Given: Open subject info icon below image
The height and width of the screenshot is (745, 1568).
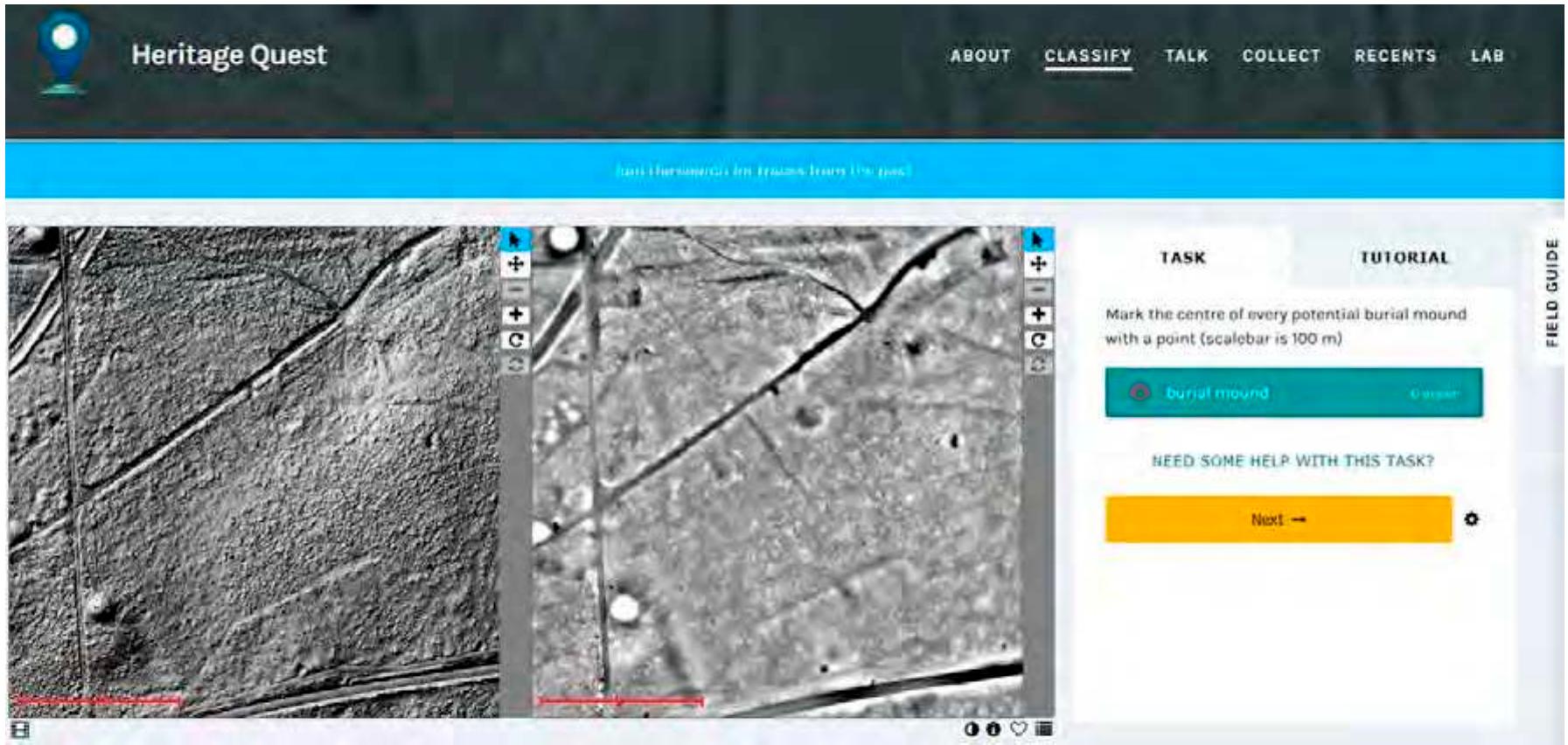Looking at the screenshot, I should pyautogui.click(x=993, y=728).
